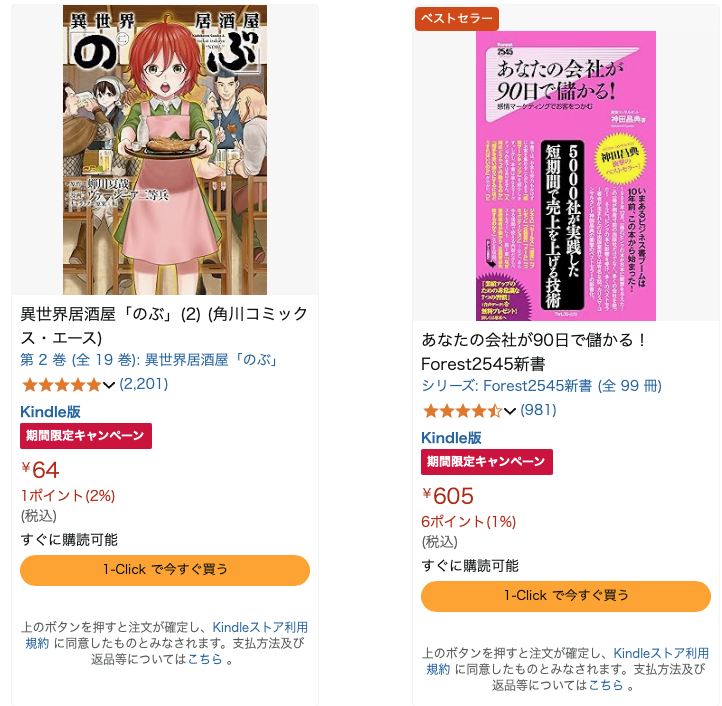This screenshot has width=722, height=706.
Task: Open title あなたの会社が90日で儲かる！Forest2545新書
Action: tap(534, 352)
